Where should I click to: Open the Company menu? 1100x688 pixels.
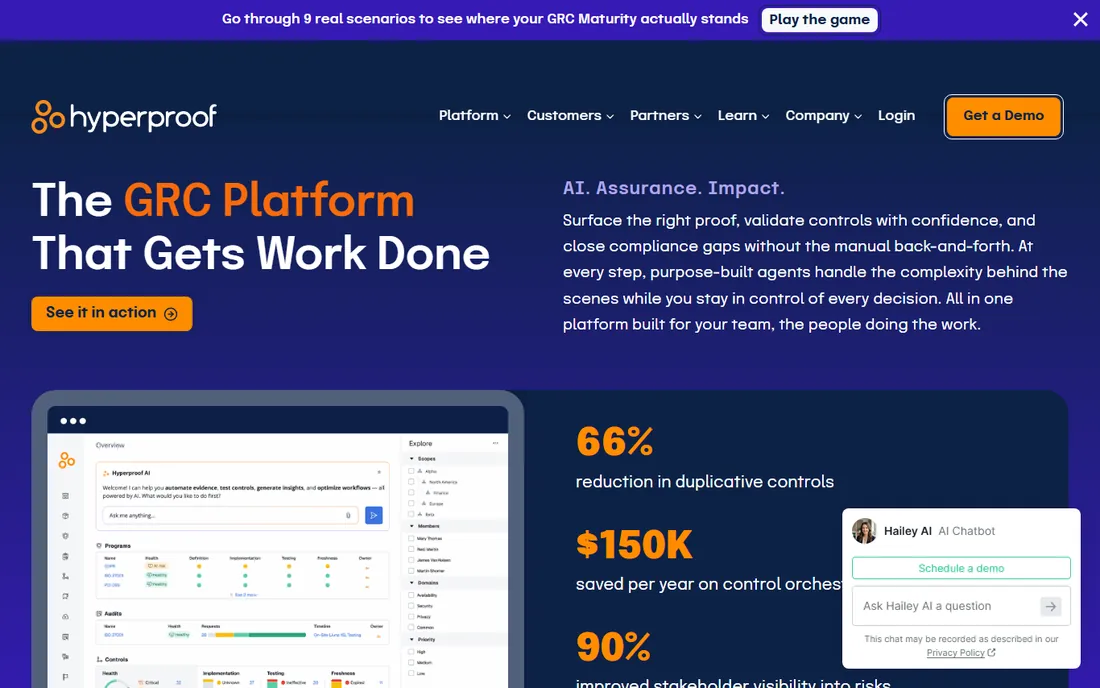[x=823, y=116]
